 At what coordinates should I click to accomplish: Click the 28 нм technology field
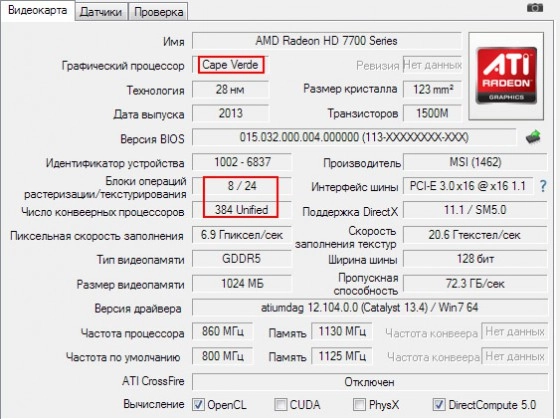pos(230,89)
